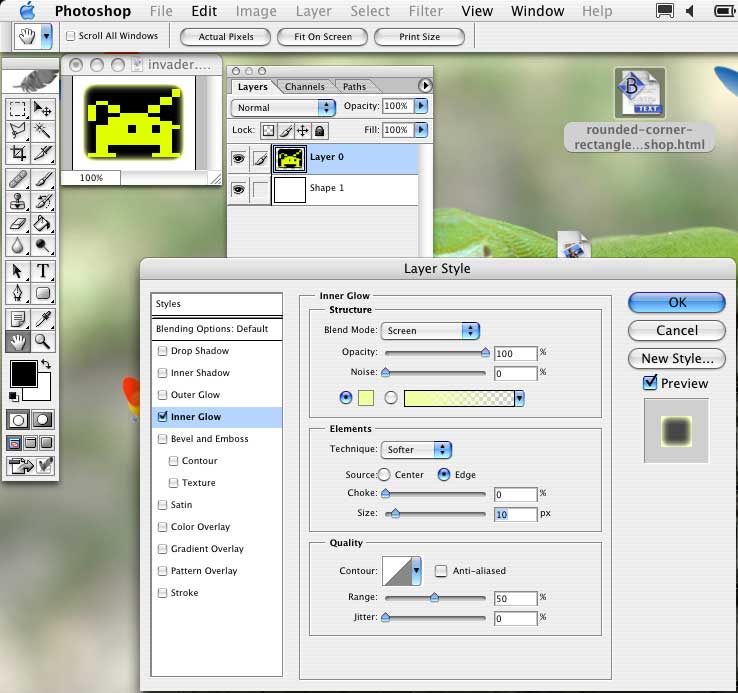Select the History Brush tool
Screen dimensions: 738x693
pos(43,201)
